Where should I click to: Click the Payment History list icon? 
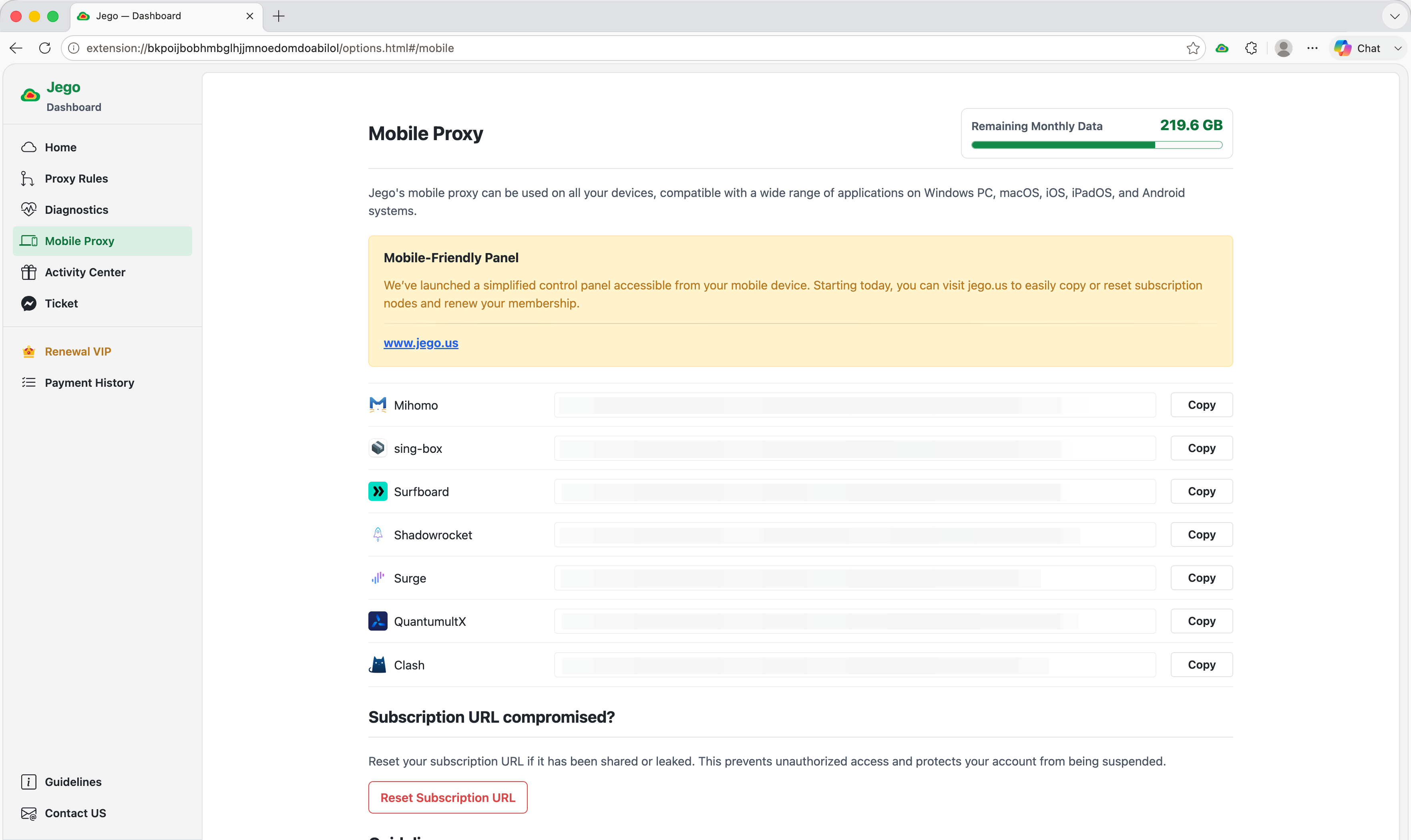[29, 383]
